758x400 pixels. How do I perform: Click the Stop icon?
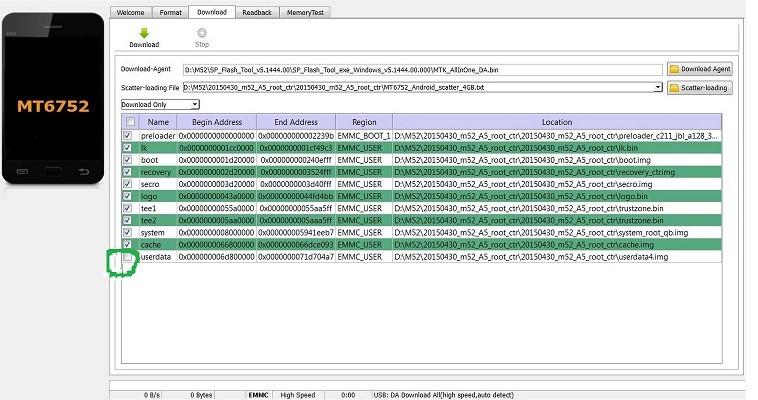[x=202, y=33]
